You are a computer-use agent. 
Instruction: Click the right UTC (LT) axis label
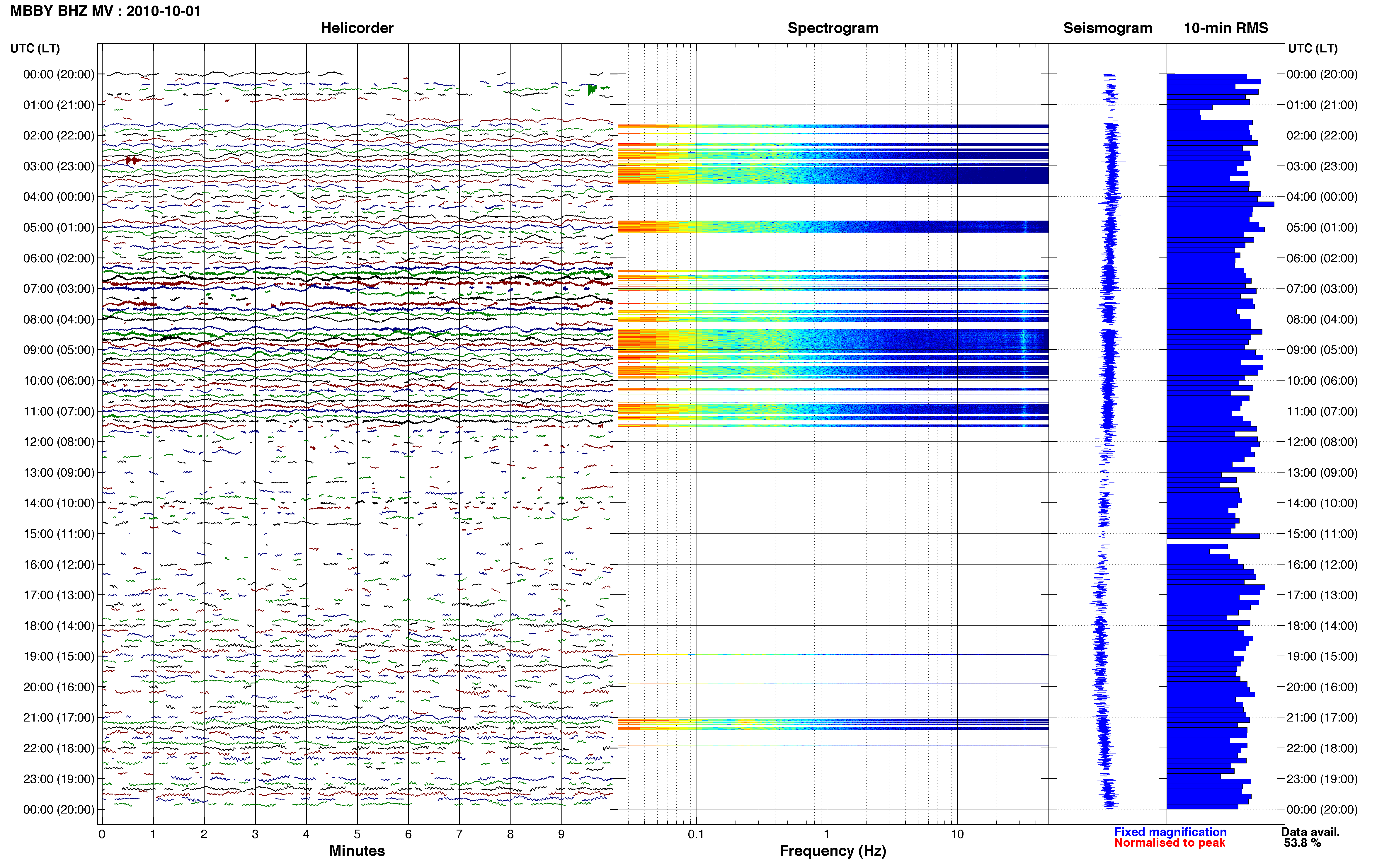[1313, 48]
